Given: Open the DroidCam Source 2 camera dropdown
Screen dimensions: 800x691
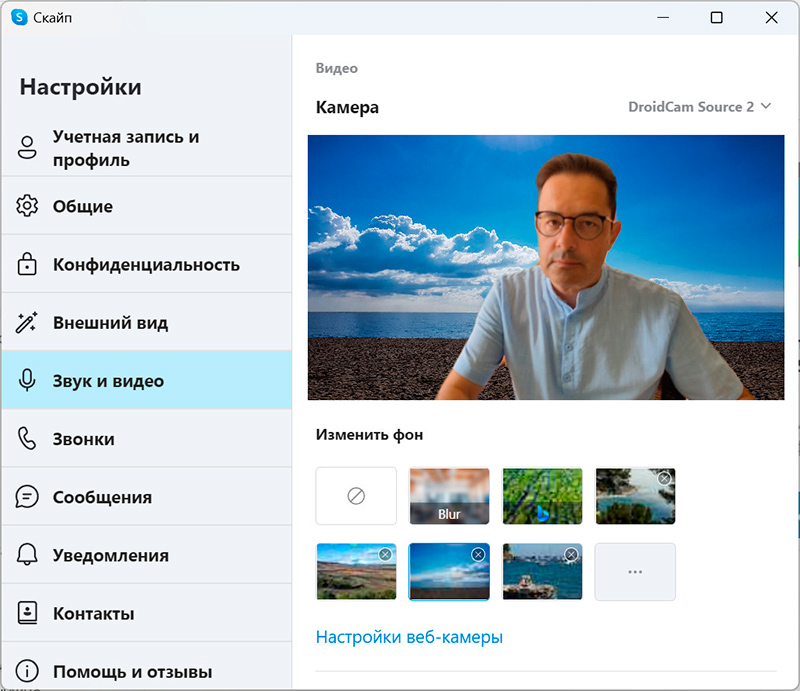Looking at the screenshot, I should tap(699, 107).
